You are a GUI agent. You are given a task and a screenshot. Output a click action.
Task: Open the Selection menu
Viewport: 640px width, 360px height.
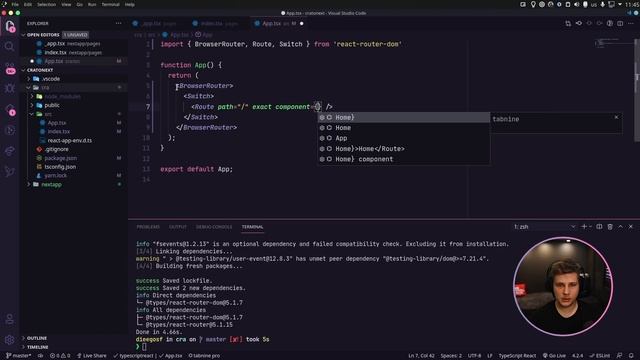pyautogui.click(x=47, y=4)
